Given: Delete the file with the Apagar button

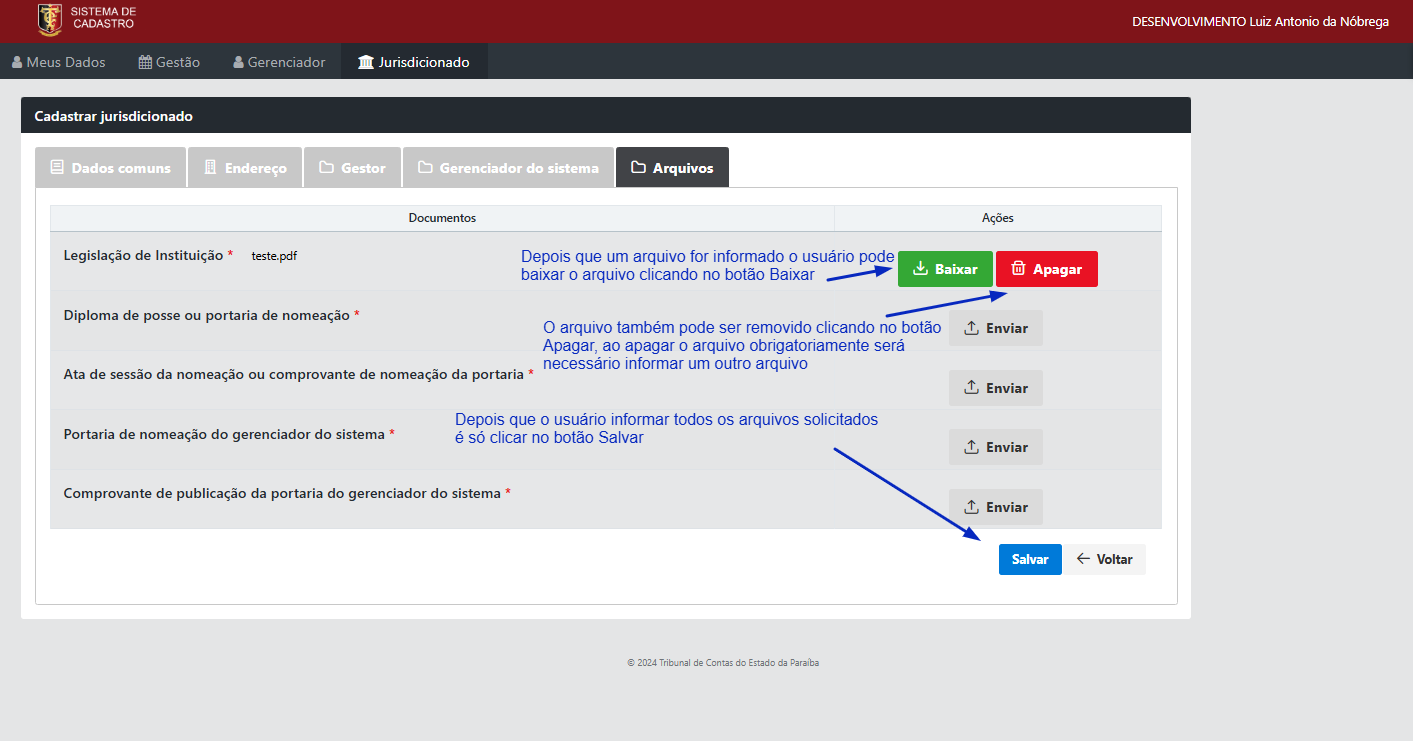Looking at the screenshot, I should coord(1047,269).
